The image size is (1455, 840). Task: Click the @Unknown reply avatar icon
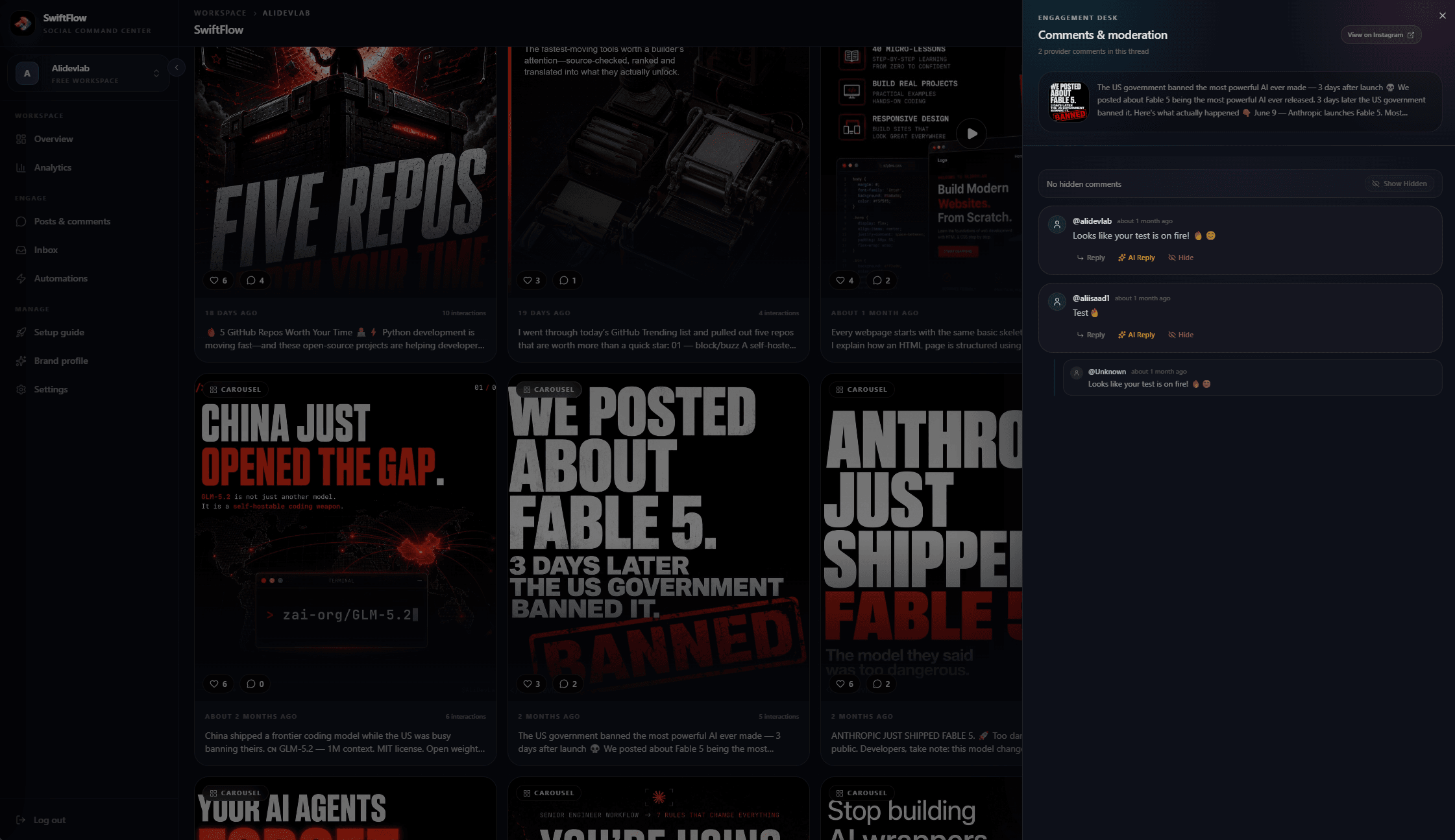(x=1077, y=373)
